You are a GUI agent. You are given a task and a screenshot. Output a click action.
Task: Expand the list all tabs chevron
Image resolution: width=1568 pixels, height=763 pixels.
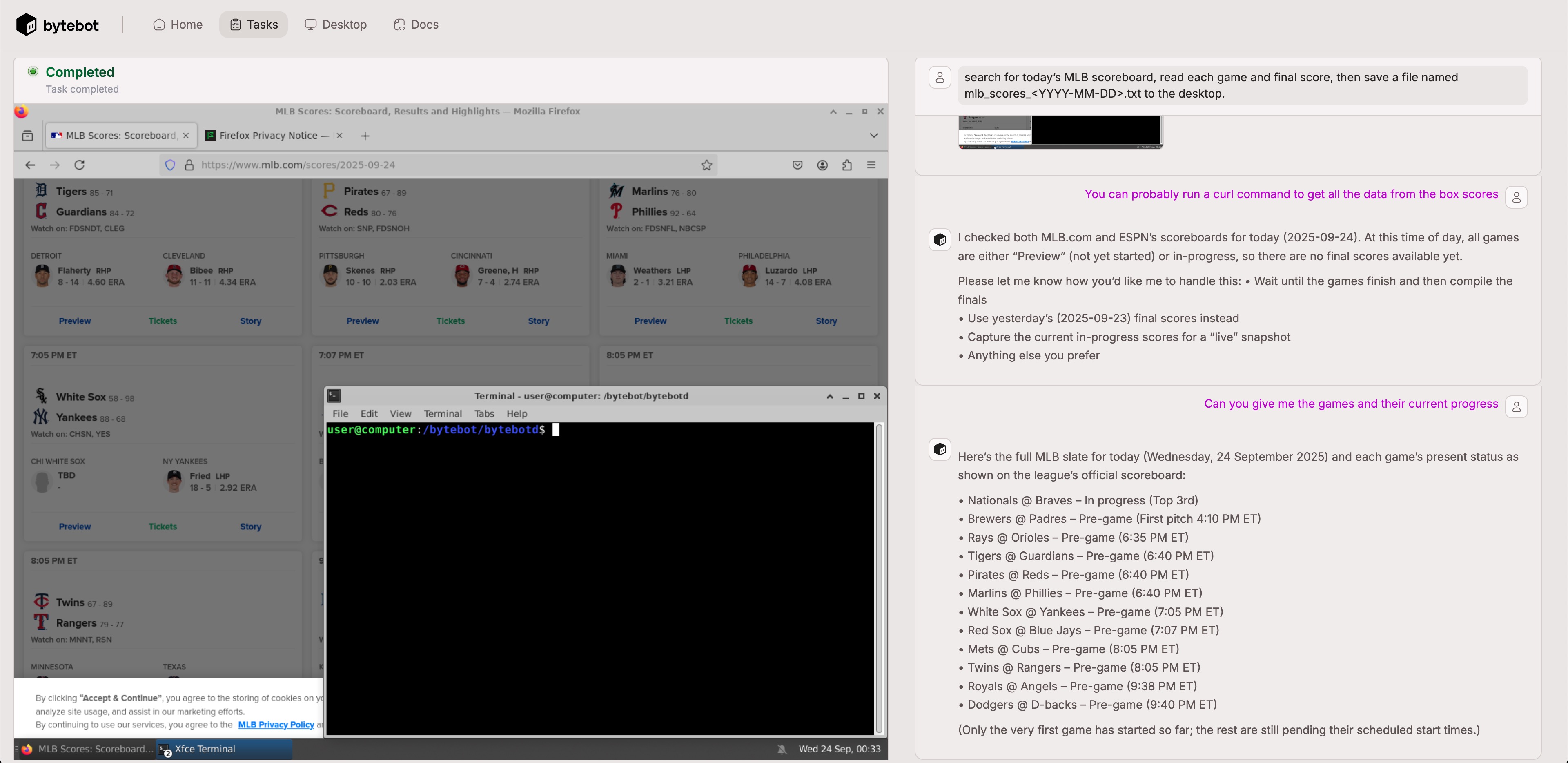[x=873, y=135]
